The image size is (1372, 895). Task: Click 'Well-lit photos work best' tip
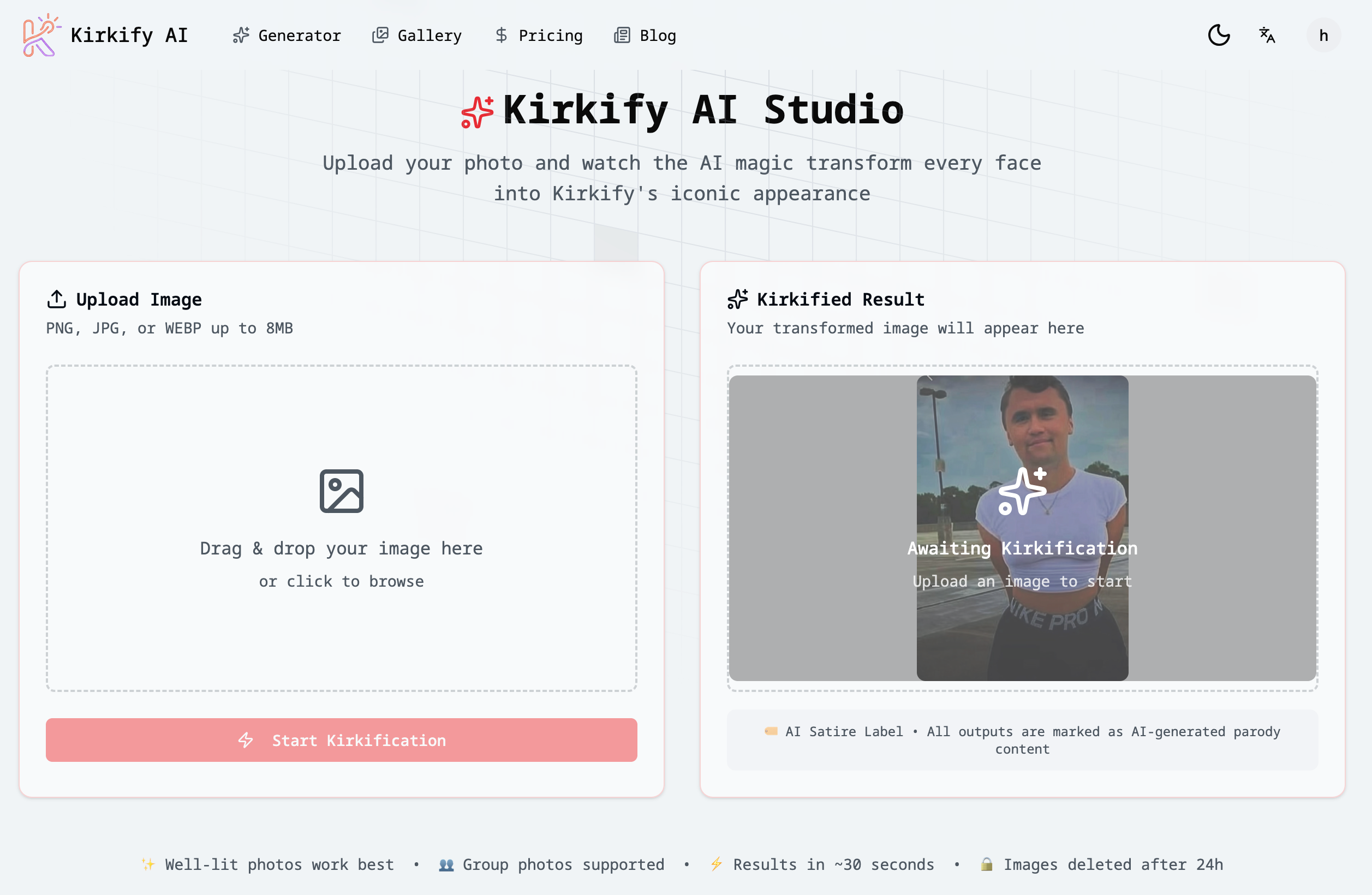click(x=279, y=864)
